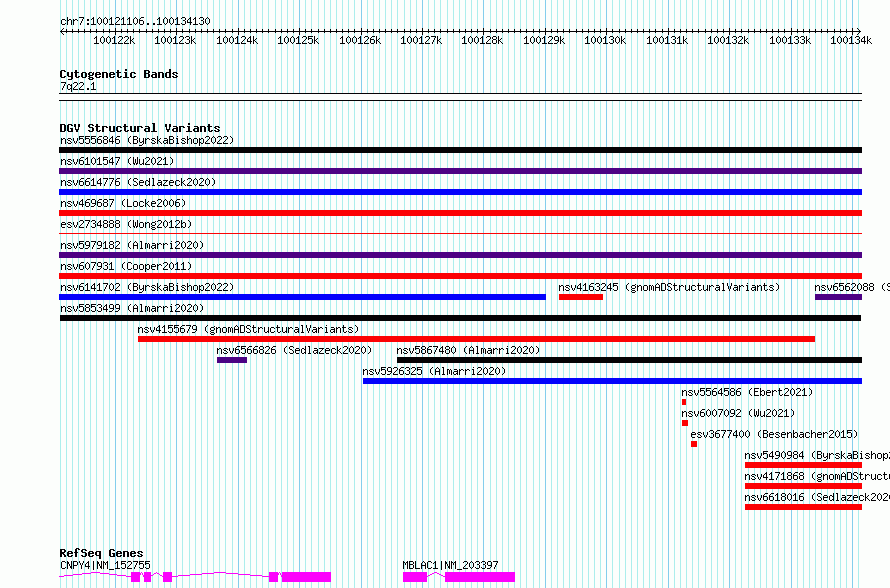Open the nsv5926325 (Almarri2020) label
This screenshot has width=890, height=588.
(x=434, y=371)
